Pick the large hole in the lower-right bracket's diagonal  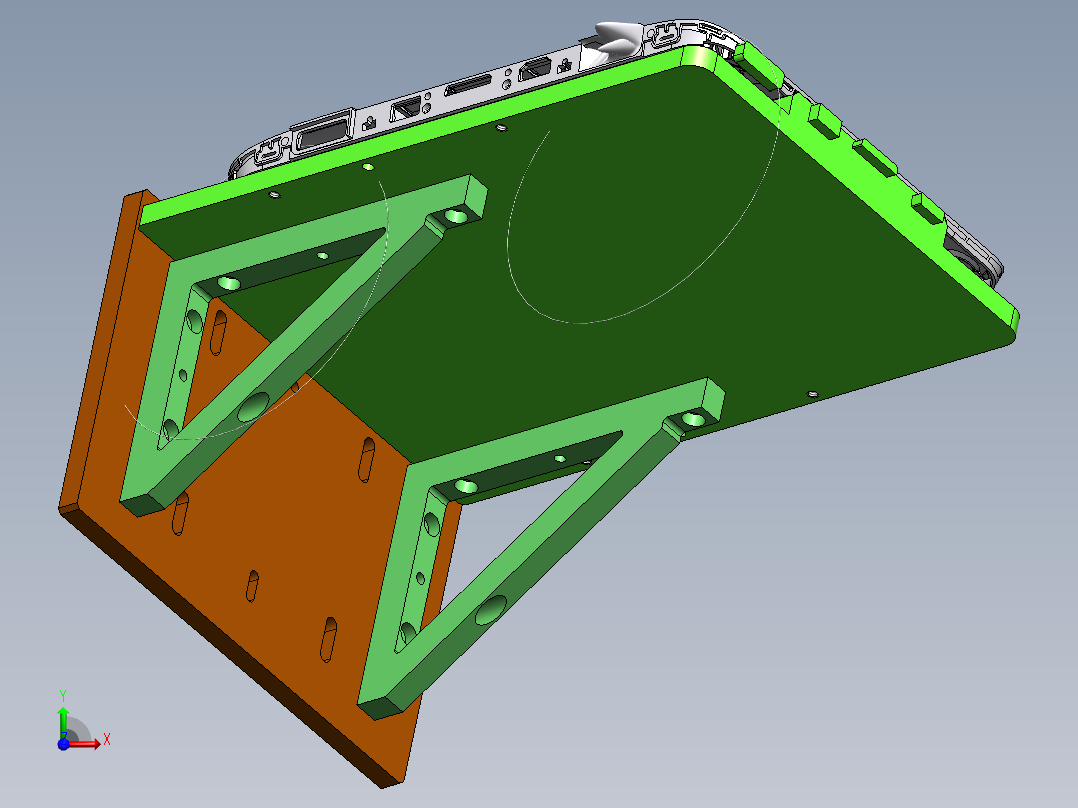coord(491,609)
